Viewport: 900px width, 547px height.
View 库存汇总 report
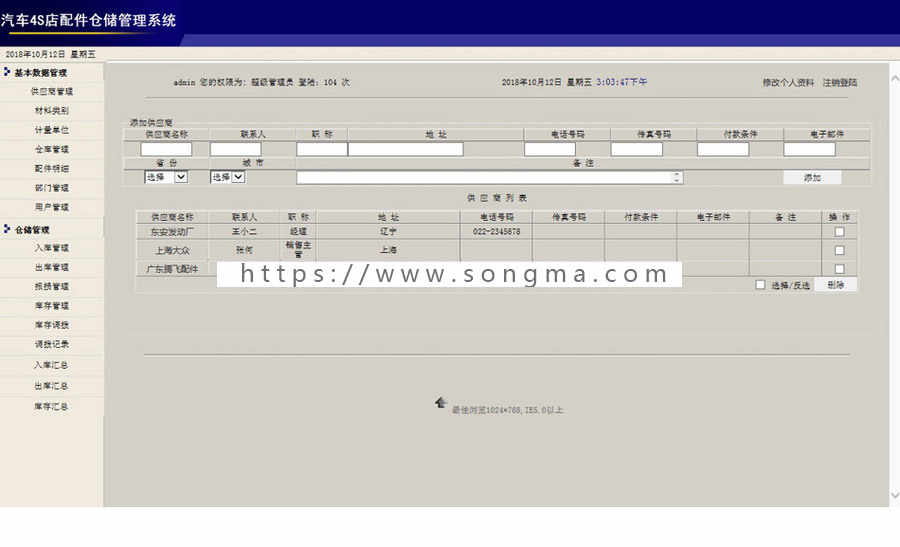click(x=51, y=406)
